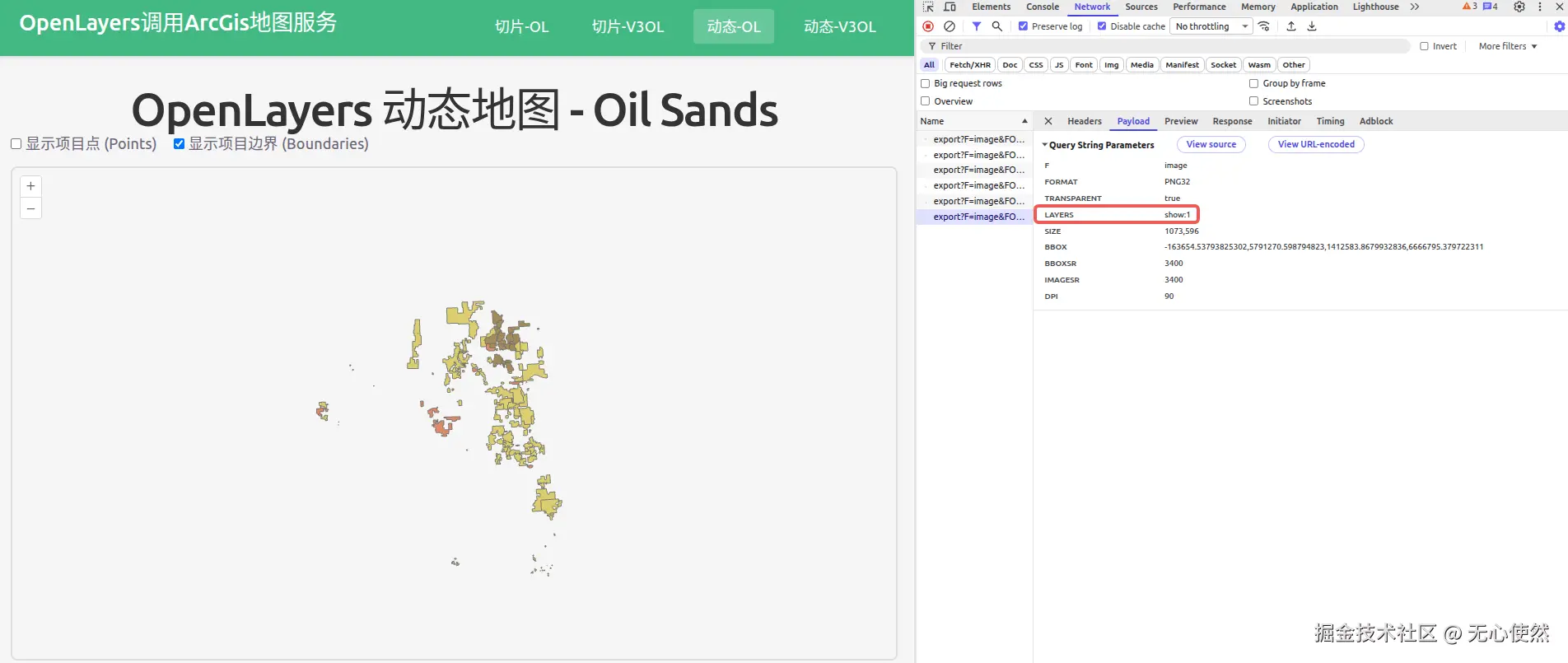Screen dimensions: 1568x663
Task: Check Group by frame
Action: click(x=1253, y=83)
